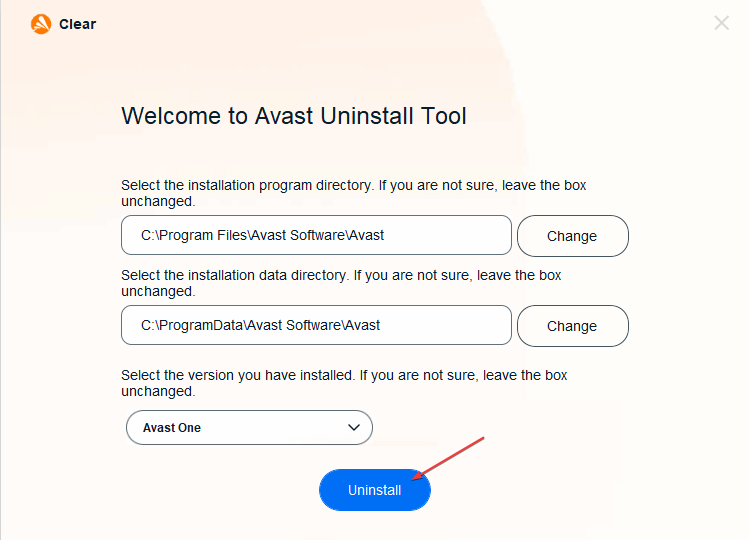Click the down chevron in version selector
The image size is (749, 540).
353,427
